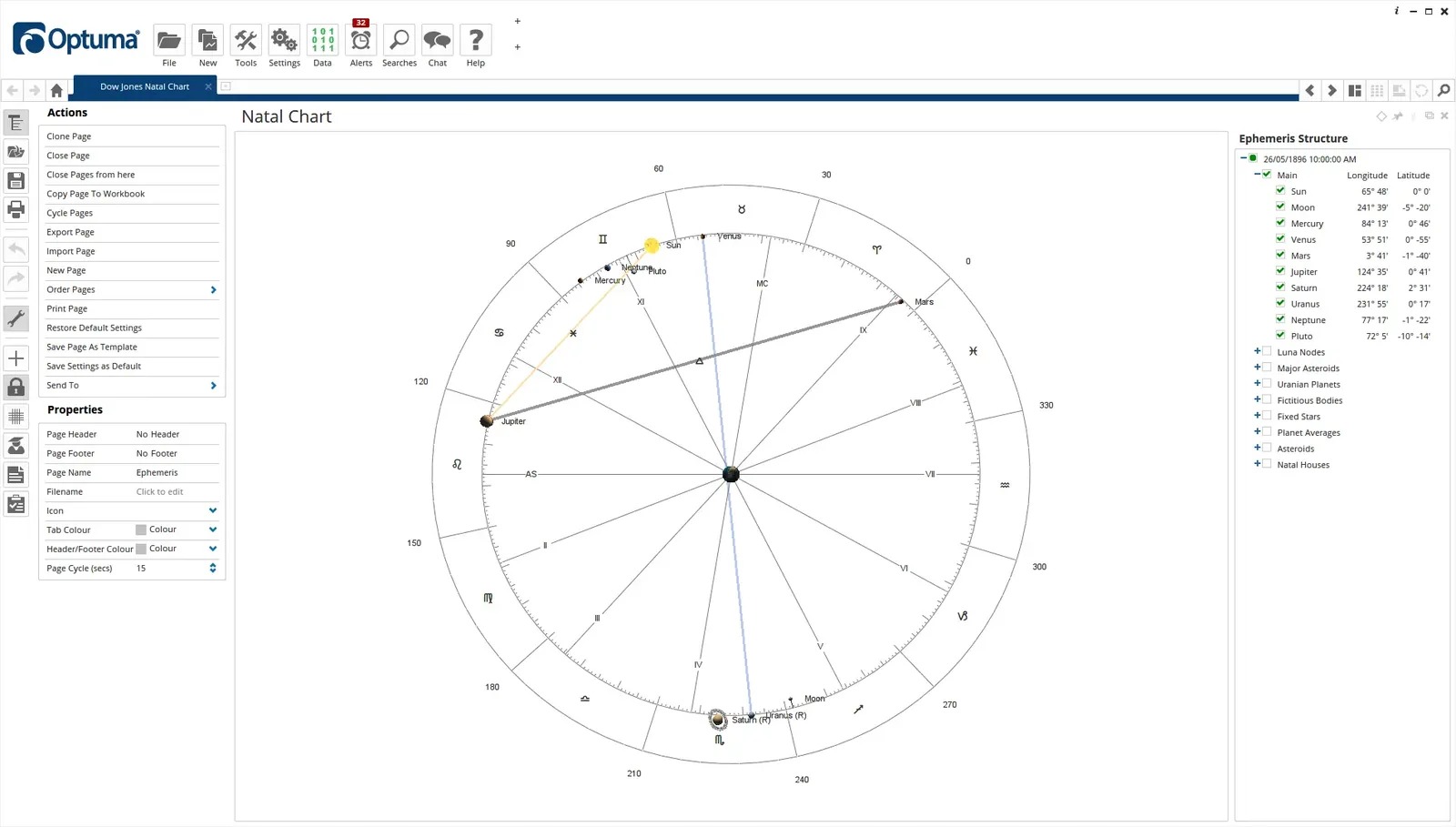Click the undo arrow icon in sidebar
The width and height of the screenshot is (1456, 827).
[16, 249]
